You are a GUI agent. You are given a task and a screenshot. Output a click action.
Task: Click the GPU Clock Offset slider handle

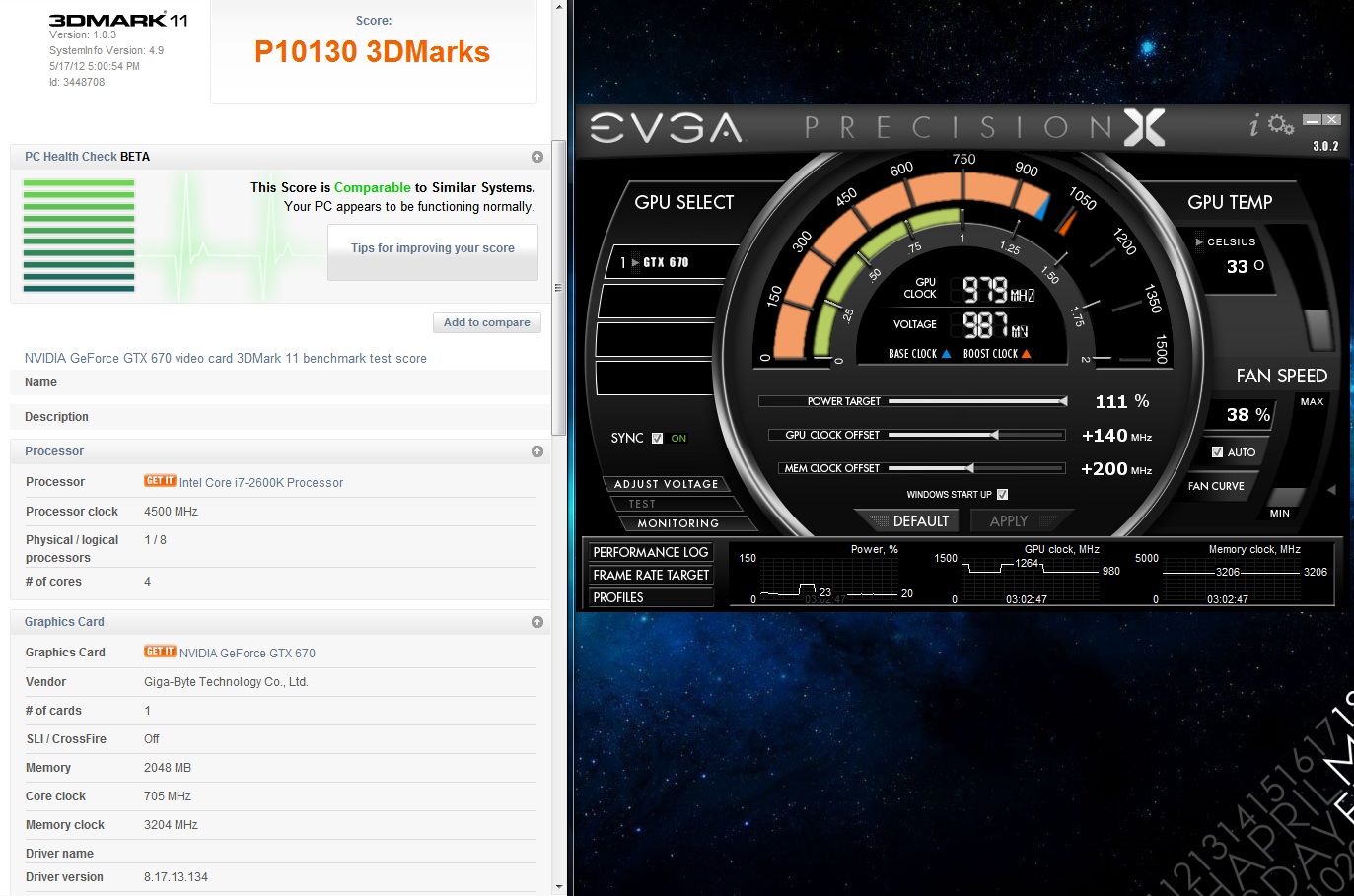(995, 435)
